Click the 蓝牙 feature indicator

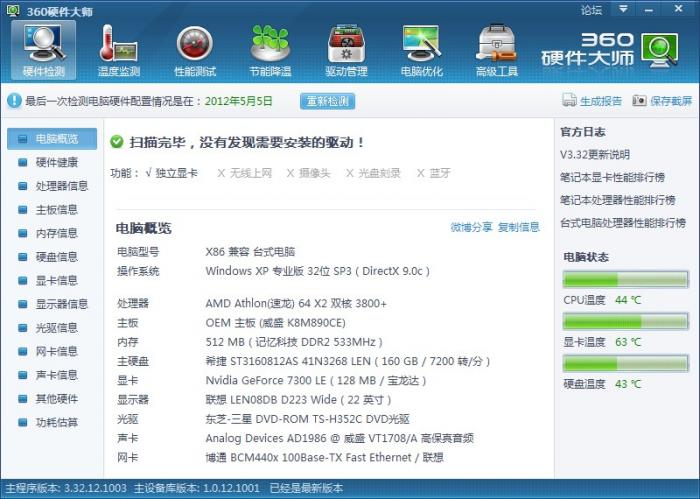click(x=433, y=173)
